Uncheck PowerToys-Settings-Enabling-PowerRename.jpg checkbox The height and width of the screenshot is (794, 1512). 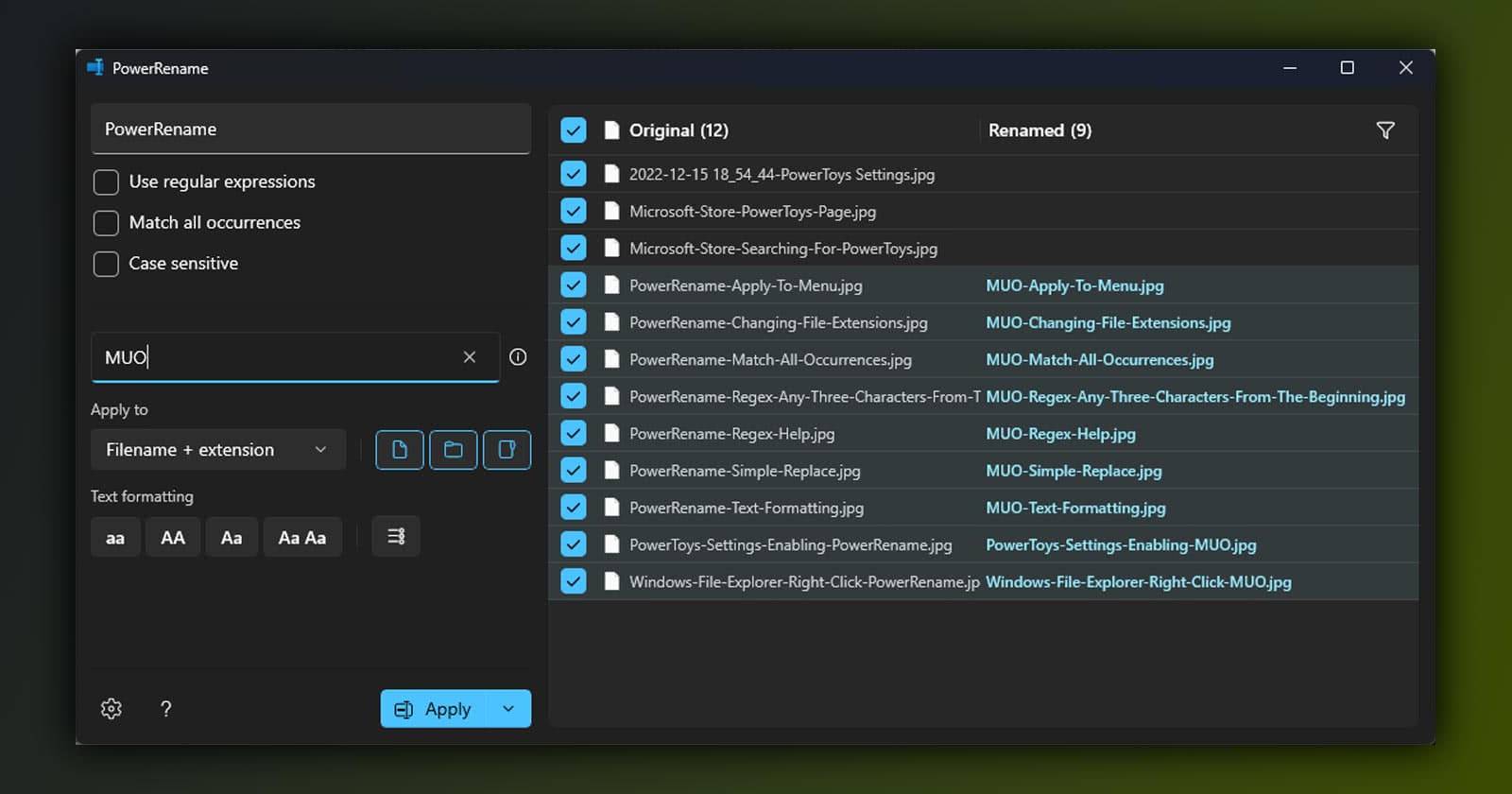click(574, 544)
